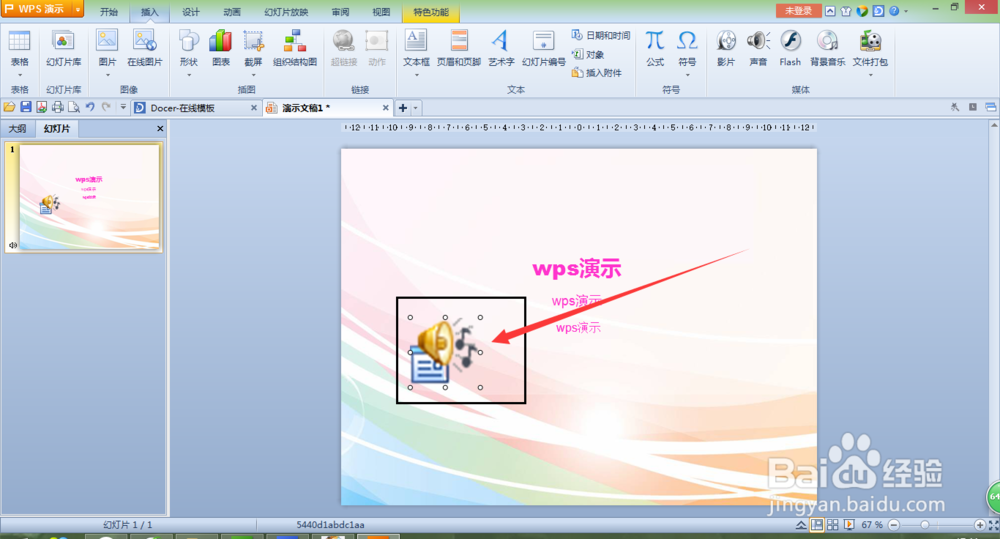Insert a picture (图片)
The image size is (1000, 539).
click(107, 48)
